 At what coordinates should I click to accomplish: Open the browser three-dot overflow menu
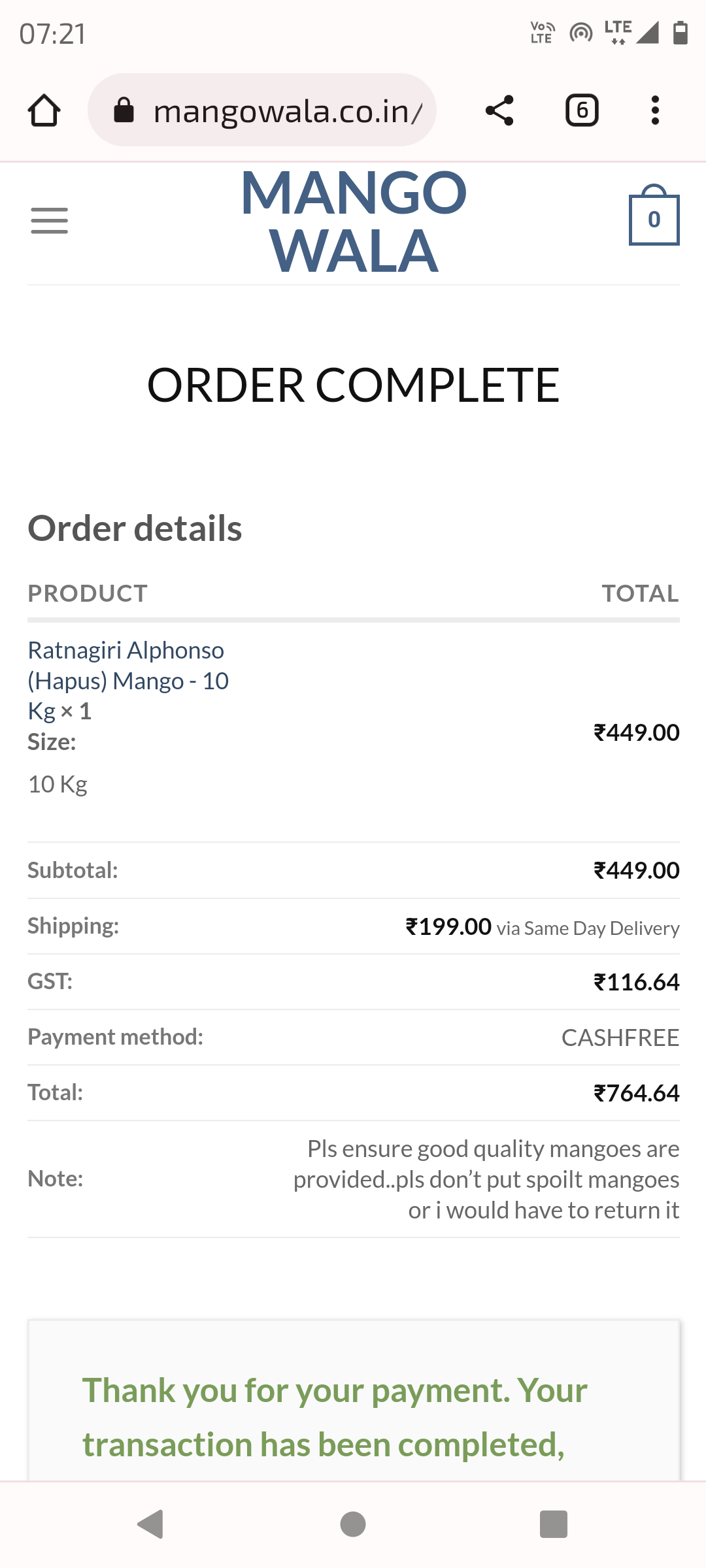tap(655, 110)
